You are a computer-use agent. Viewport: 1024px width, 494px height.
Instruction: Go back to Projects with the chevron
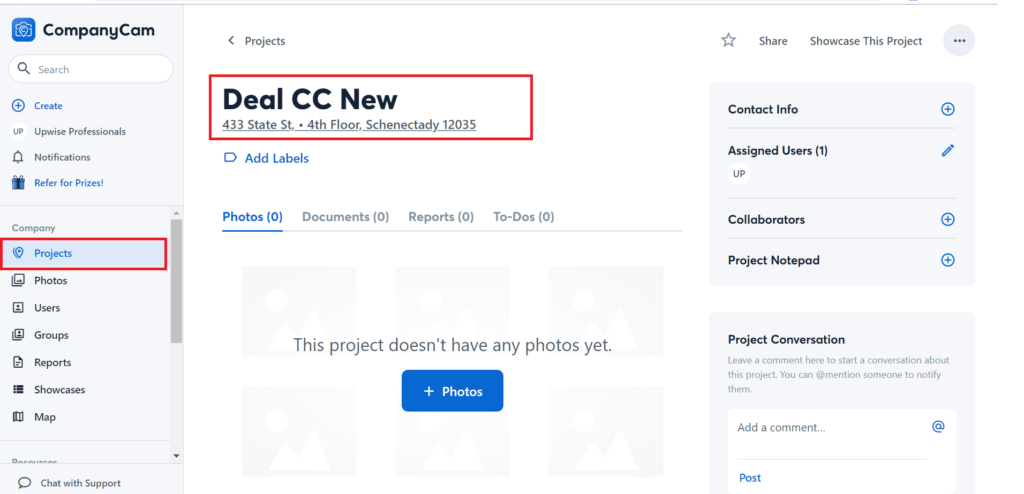[x=231, y=41]
